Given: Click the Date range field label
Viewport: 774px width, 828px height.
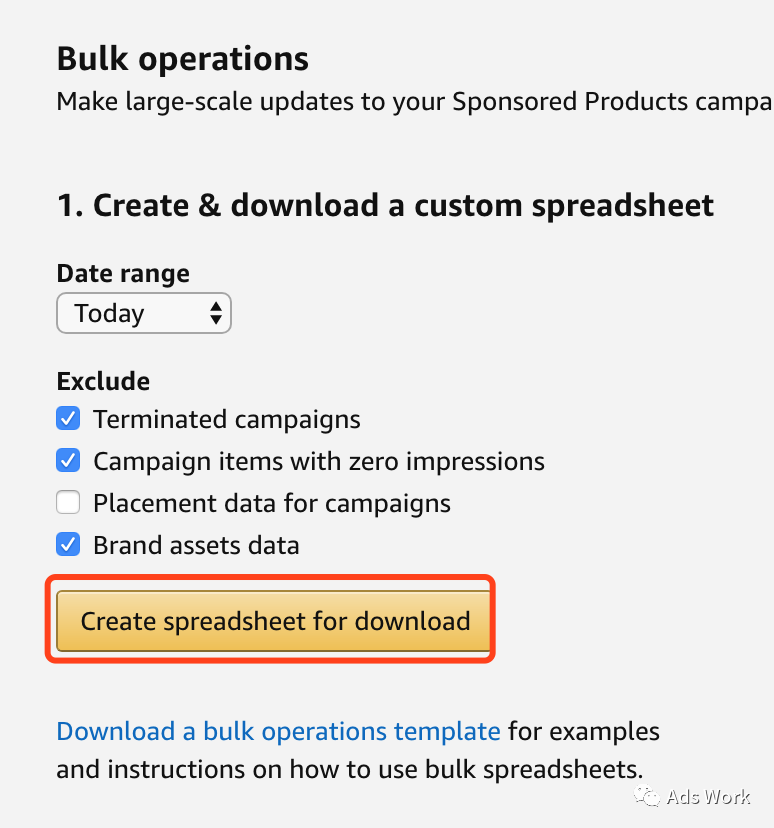Looking at the screenshot, I should (123, 274).
